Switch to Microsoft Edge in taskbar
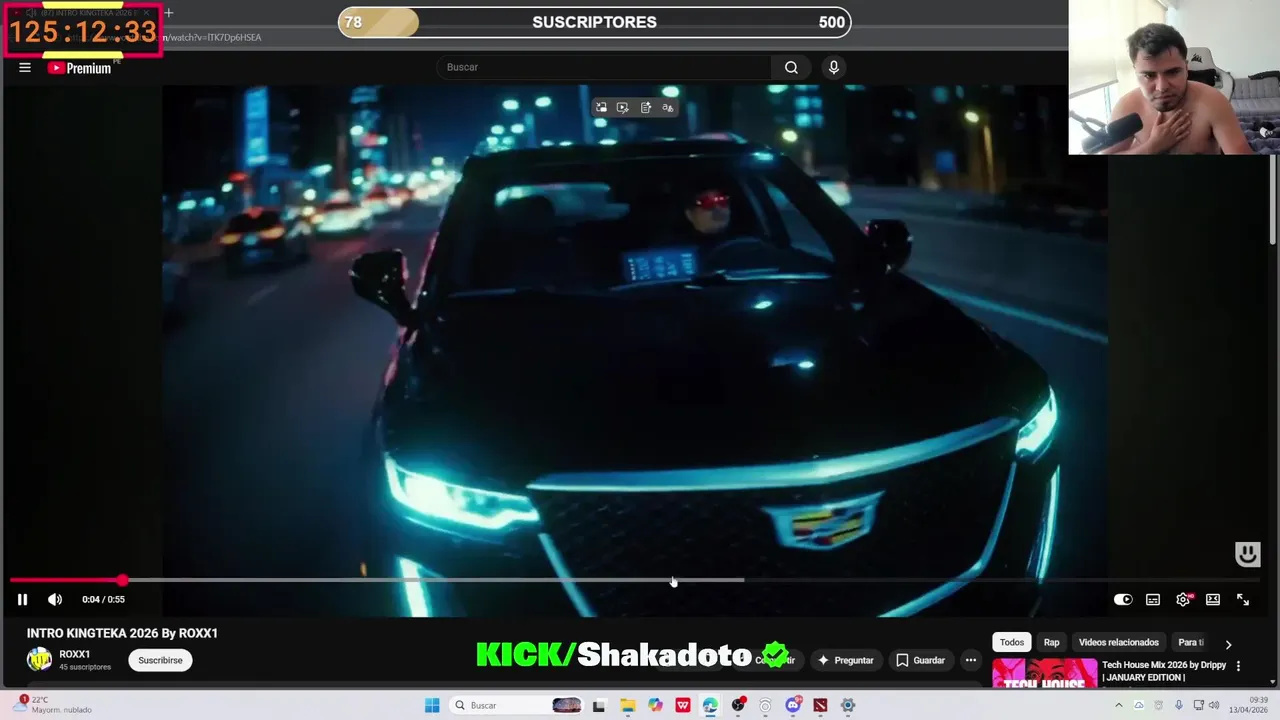The height and width of the screenshot is (720, 1280). click(710, 705)
